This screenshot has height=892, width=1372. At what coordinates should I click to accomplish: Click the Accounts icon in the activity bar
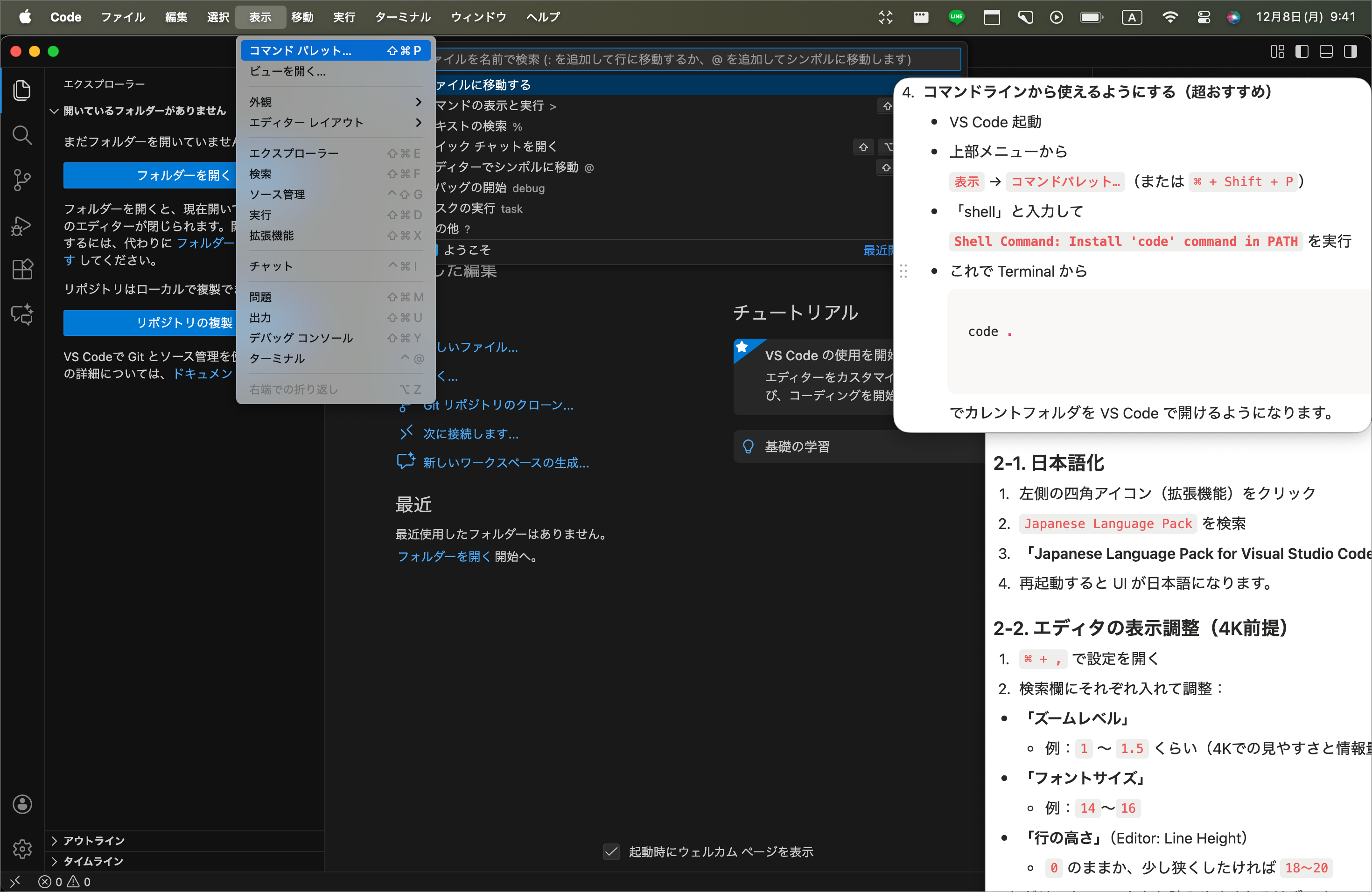pyautogui.click(x=22, y=804)
